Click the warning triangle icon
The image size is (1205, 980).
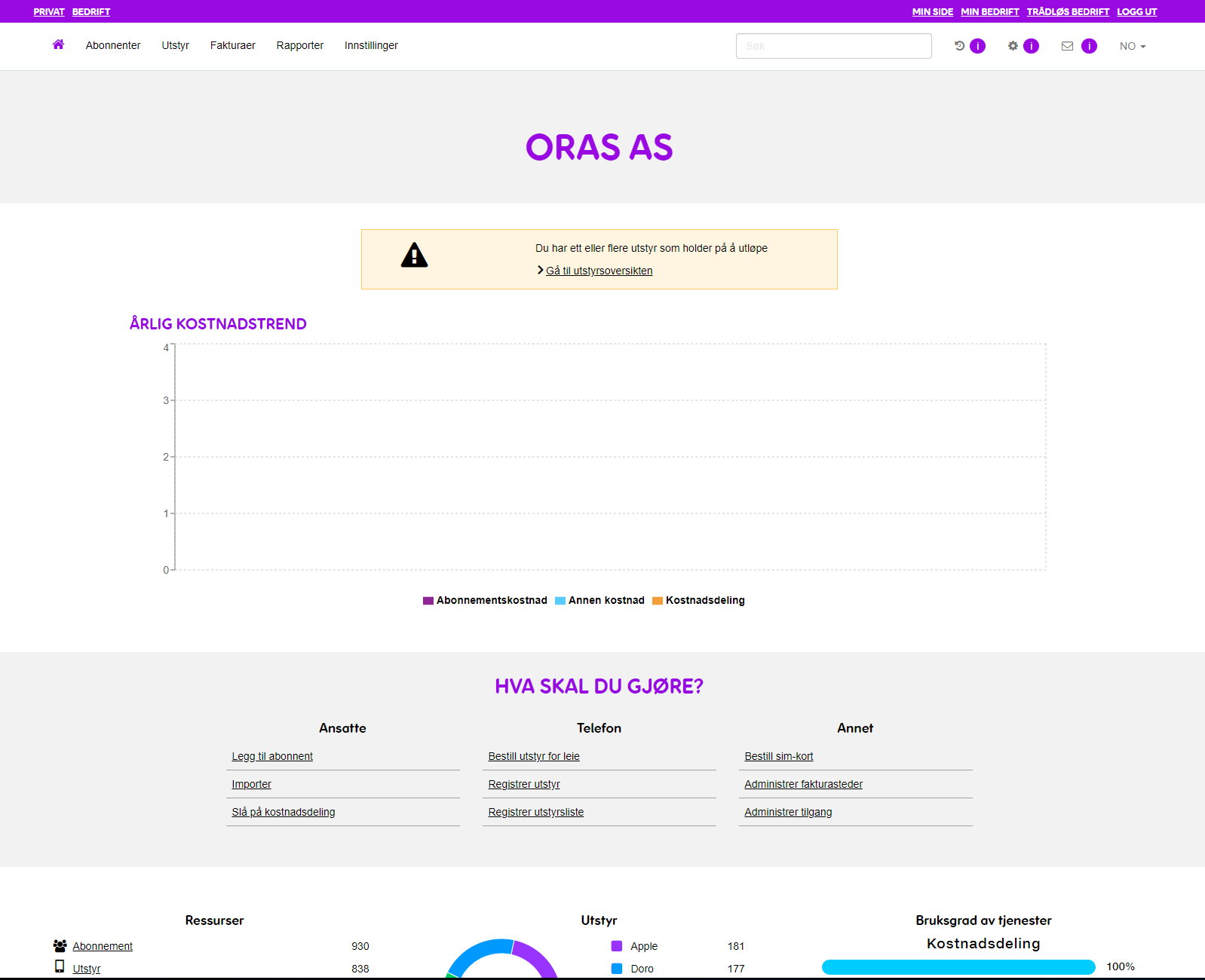click(414, 255)
